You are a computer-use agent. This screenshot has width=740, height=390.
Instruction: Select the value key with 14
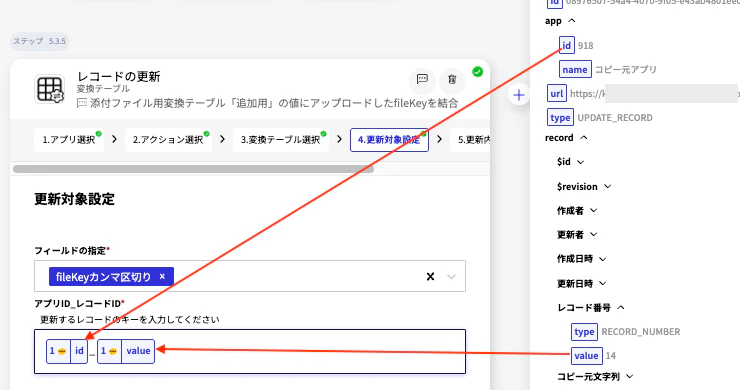tap(587, 356)
